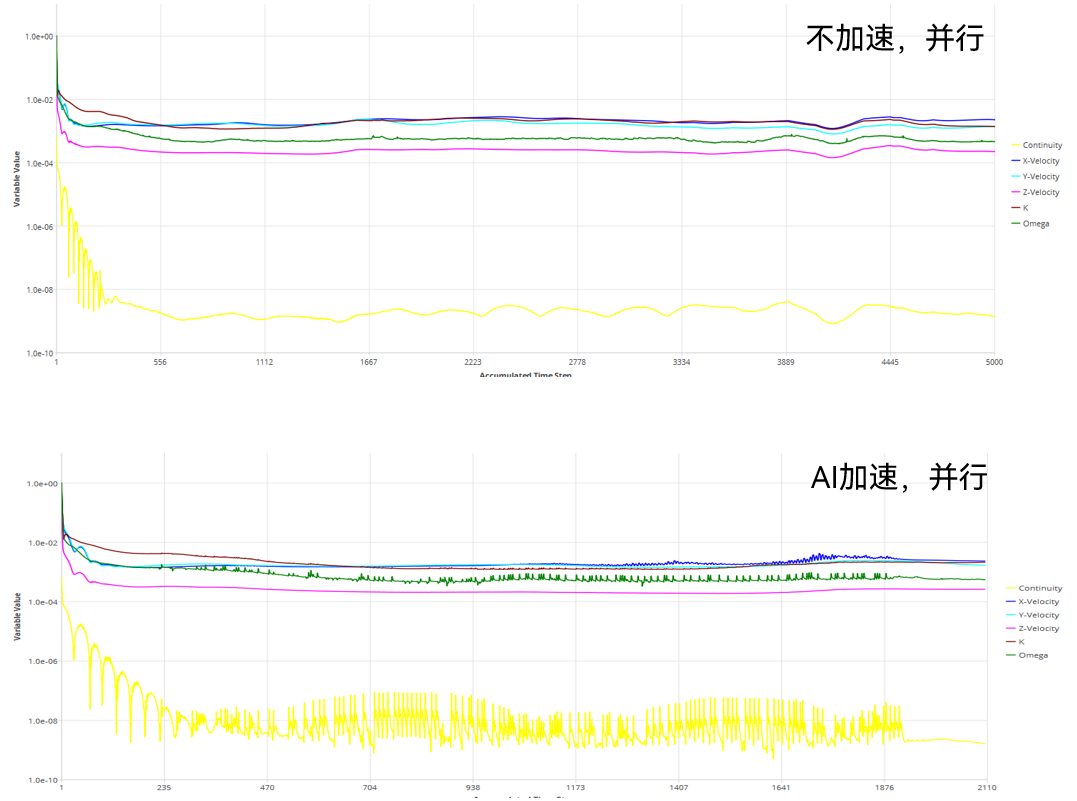The image size is (1077, 801).
Task: Click bottom chart x-axis tick 1173
Action: pyautogui.click(x=575, y=788)
